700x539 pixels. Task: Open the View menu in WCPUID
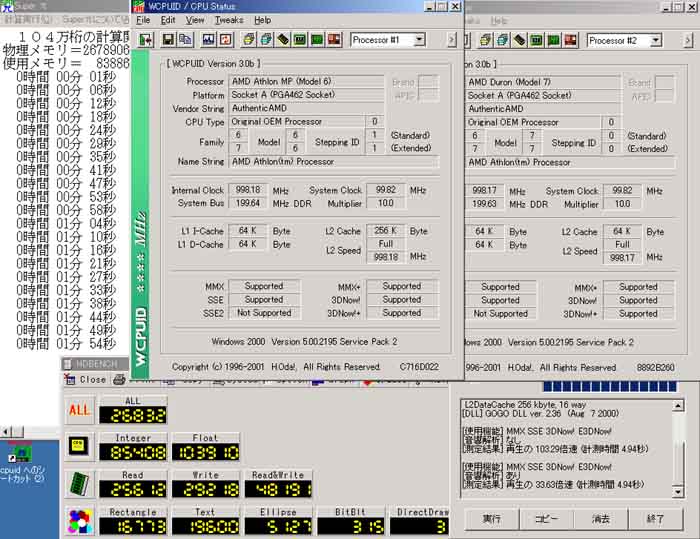pyautogui.click(x=195, y=20)
